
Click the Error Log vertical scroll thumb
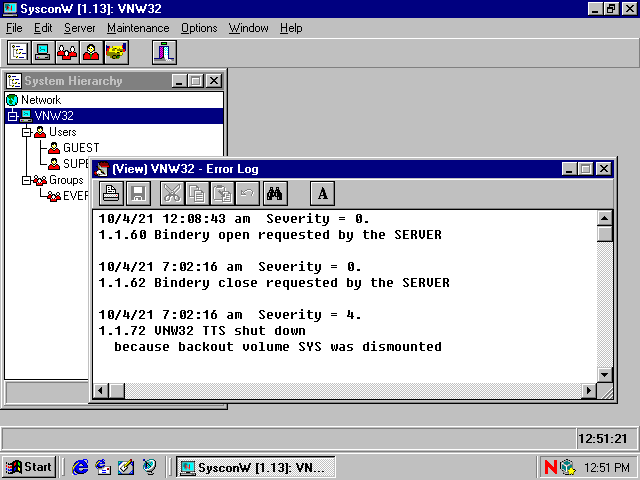604,234
